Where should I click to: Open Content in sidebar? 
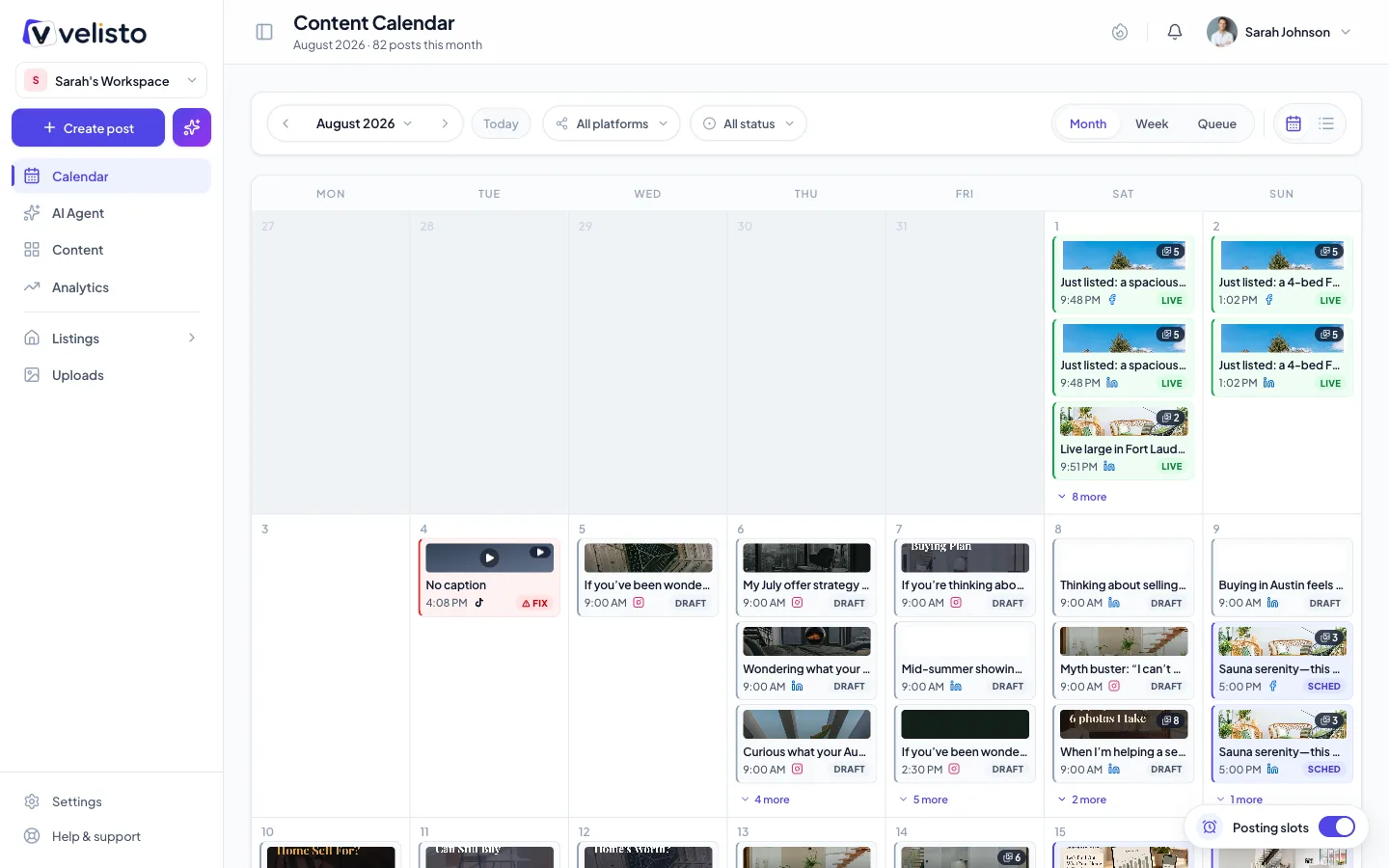tap(111, 250)
